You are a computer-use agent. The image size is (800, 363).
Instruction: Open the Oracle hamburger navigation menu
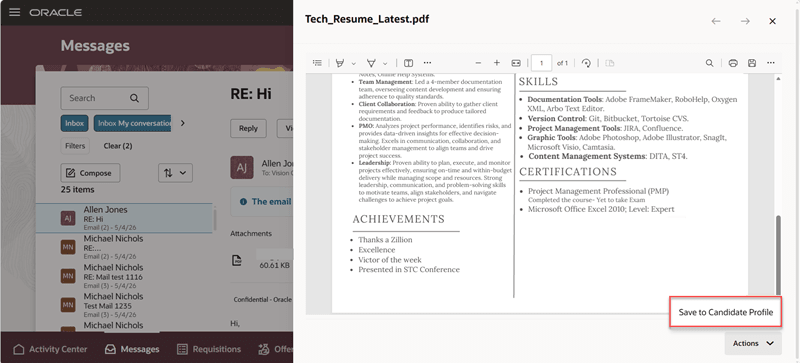click(x=15, y=12)
